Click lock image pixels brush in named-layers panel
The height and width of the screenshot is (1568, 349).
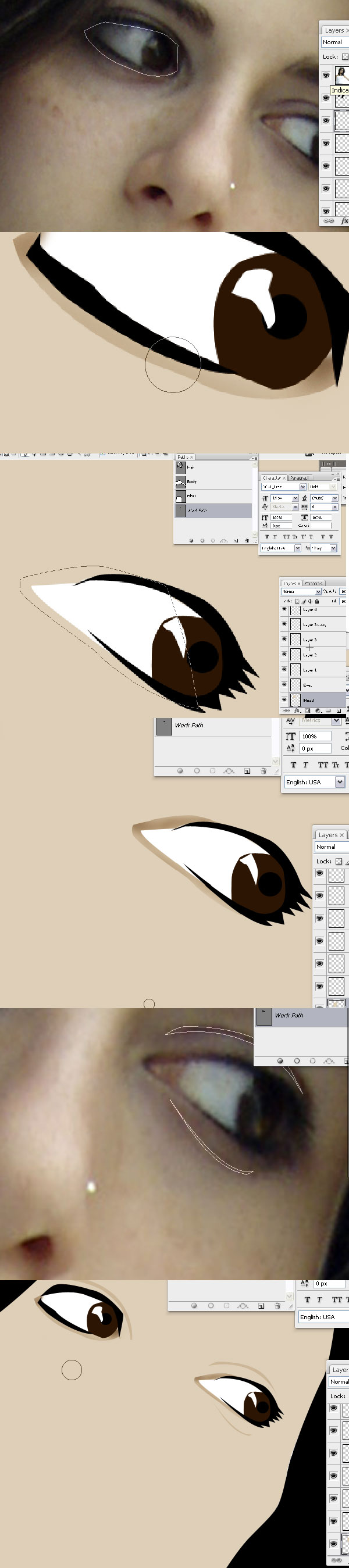(x=304, y=601)
